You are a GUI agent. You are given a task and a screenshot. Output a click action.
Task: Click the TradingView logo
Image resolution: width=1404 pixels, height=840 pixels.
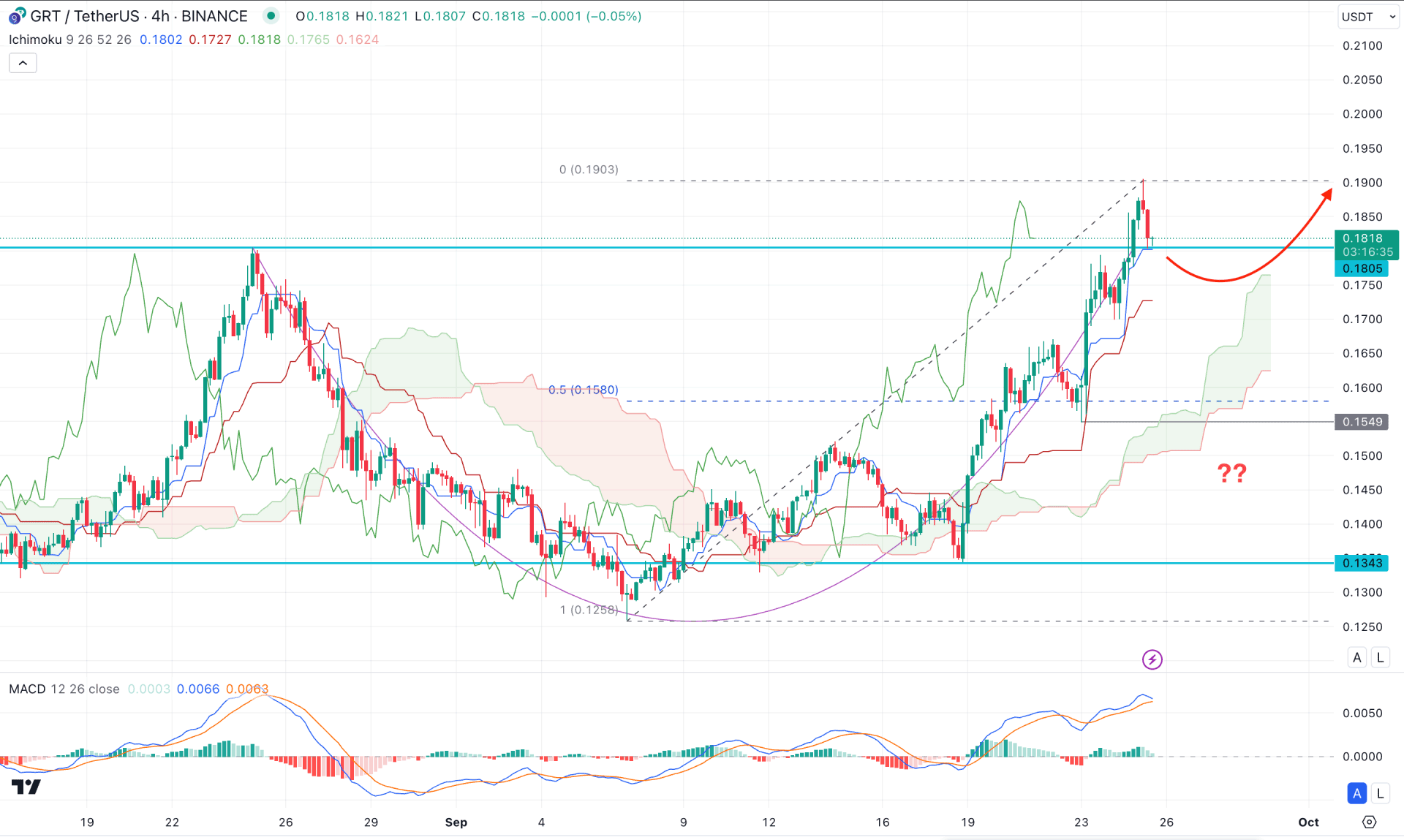26,787
